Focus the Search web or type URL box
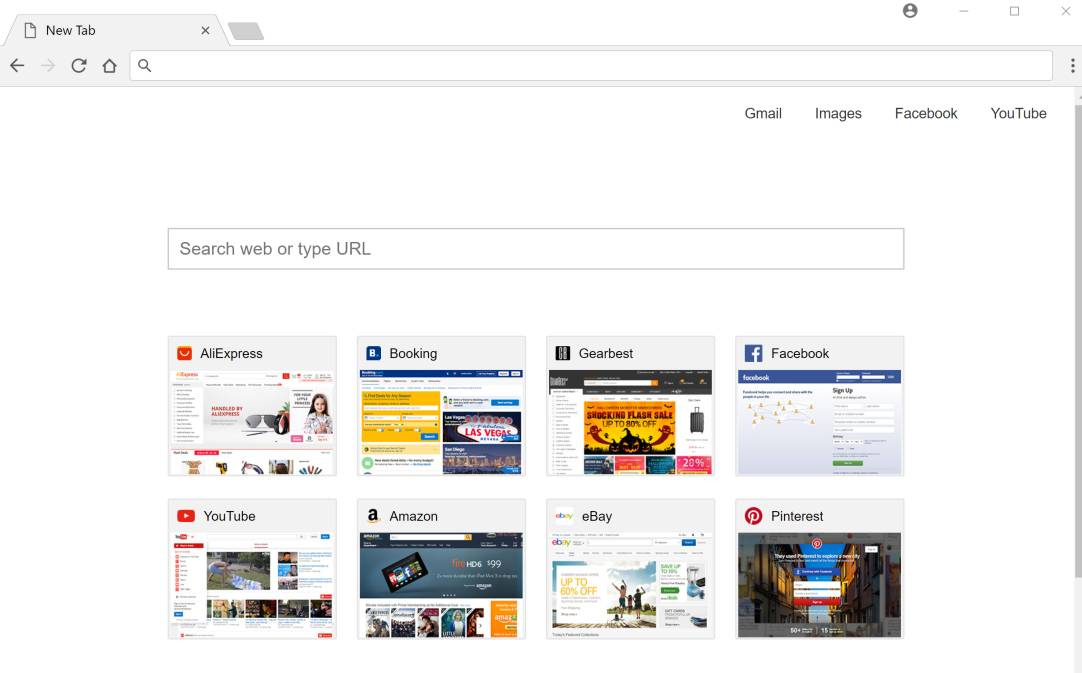The image size is (1082, 673). tap(535, 248)
